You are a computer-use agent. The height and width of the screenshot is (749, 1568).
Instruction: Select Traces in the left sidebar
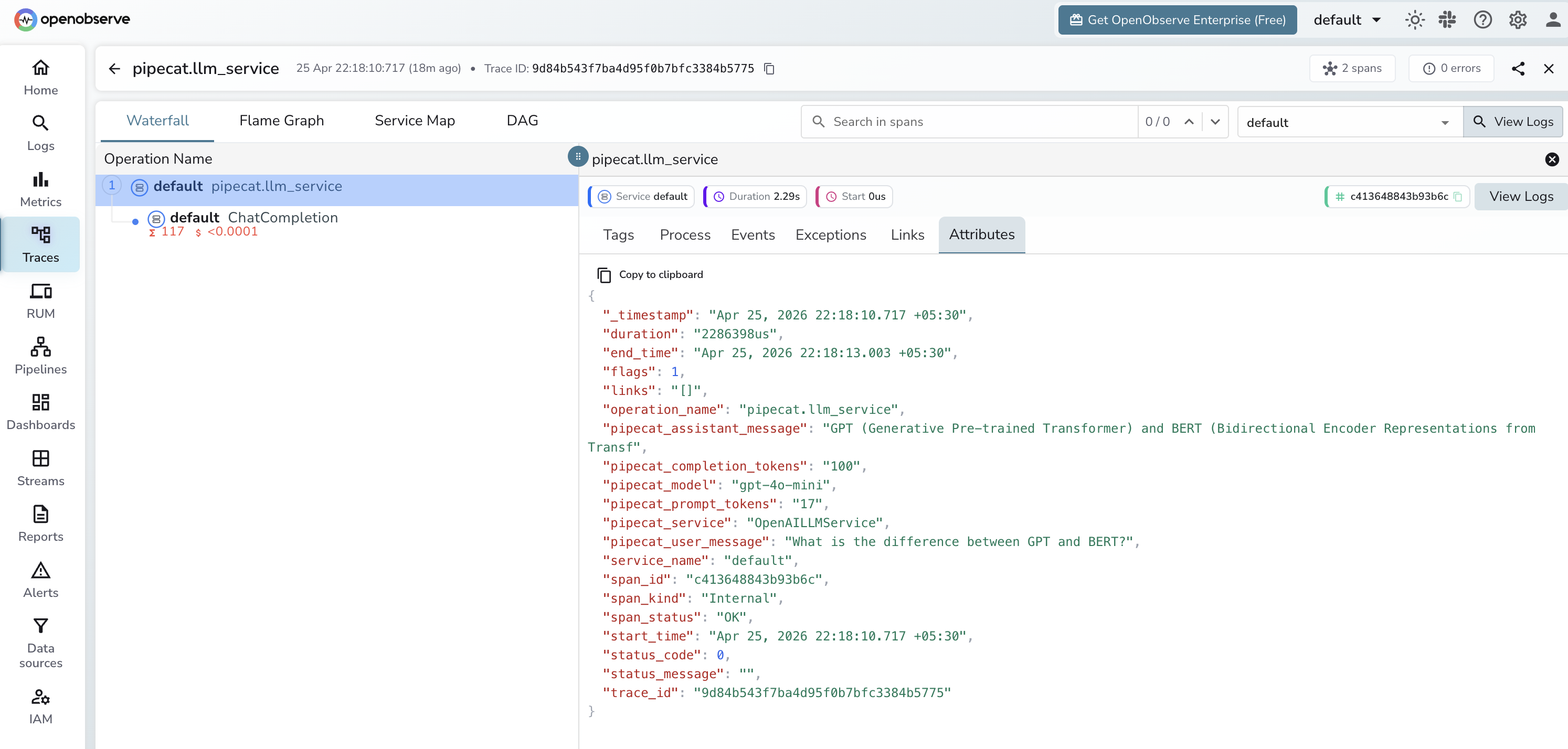click(40, 243)
